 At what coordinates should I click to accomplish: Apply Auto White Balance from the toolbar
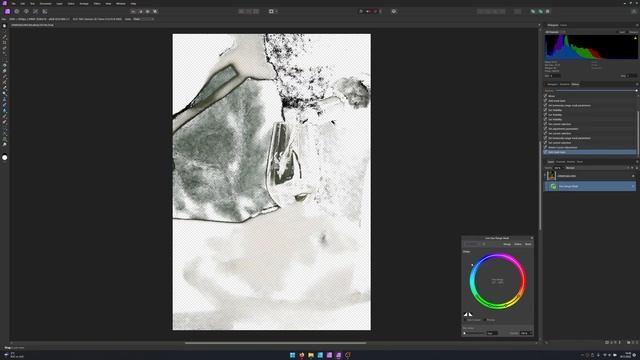(155, 11)
